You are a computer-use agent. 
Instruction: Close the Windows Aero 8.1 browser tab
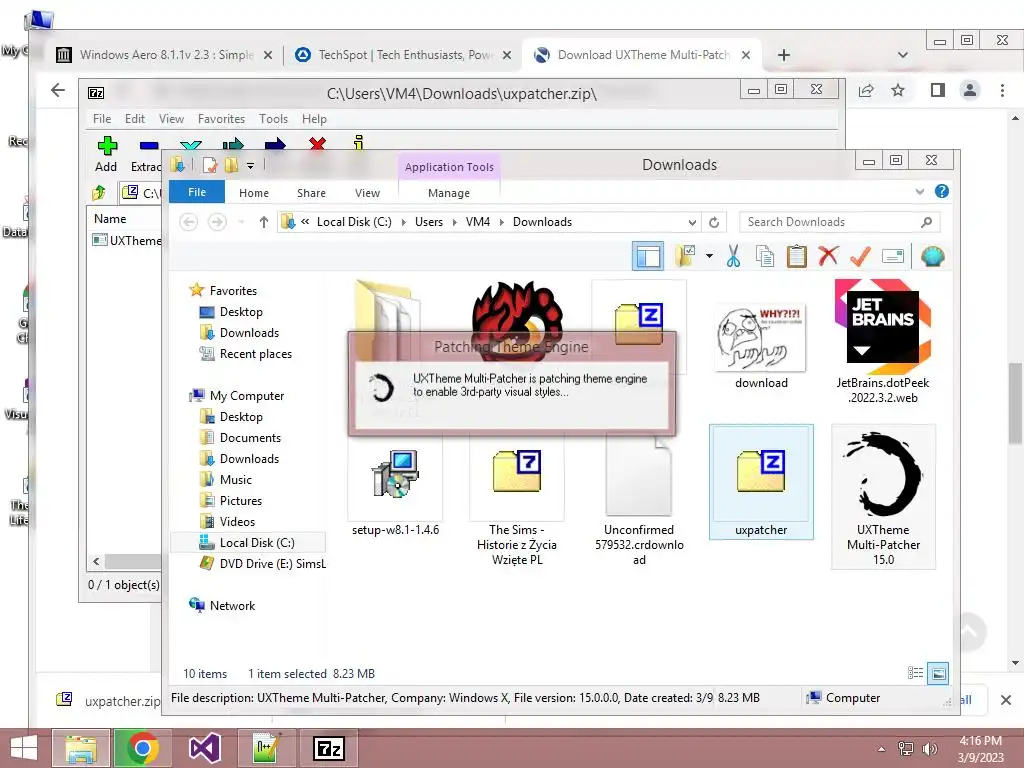[x=268, y=56]
